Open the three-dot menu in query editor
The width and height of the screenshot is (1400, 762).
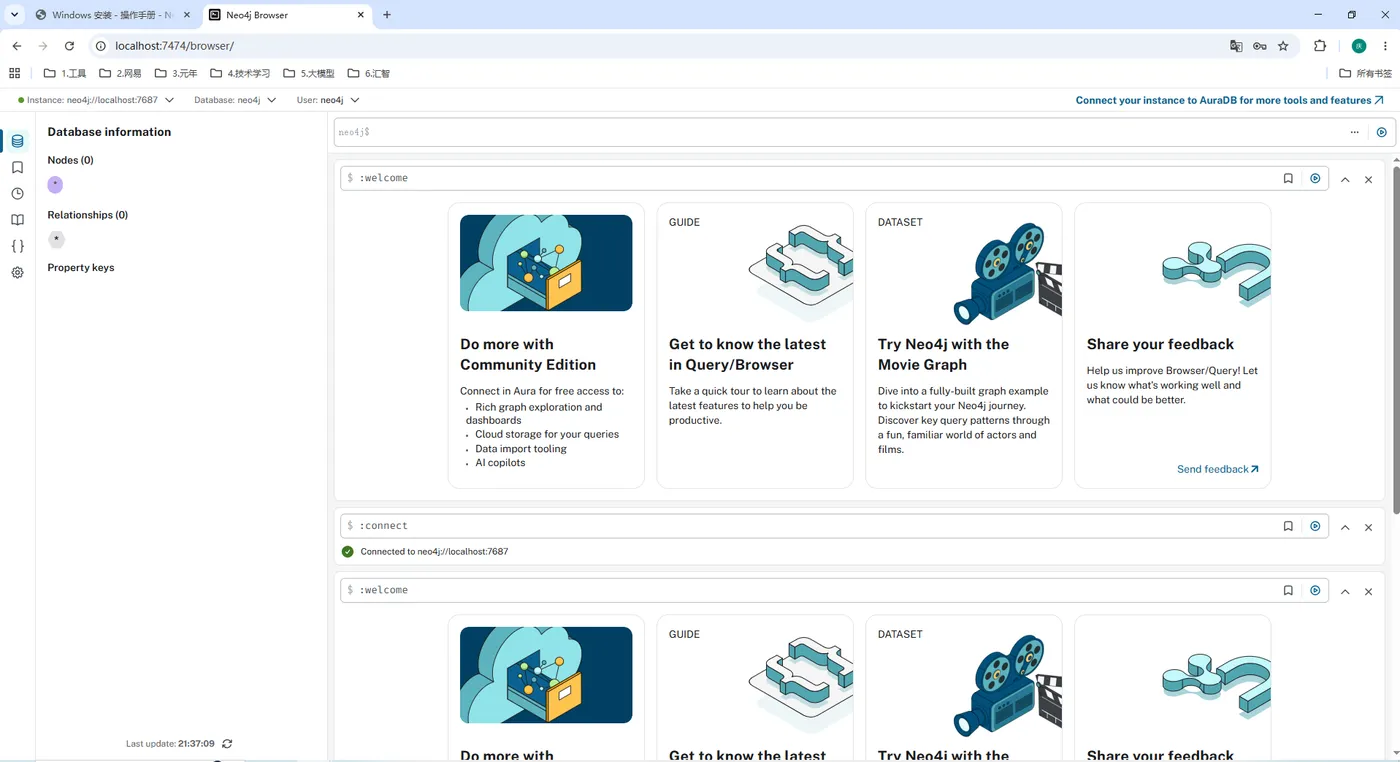tap(1354, 132)
